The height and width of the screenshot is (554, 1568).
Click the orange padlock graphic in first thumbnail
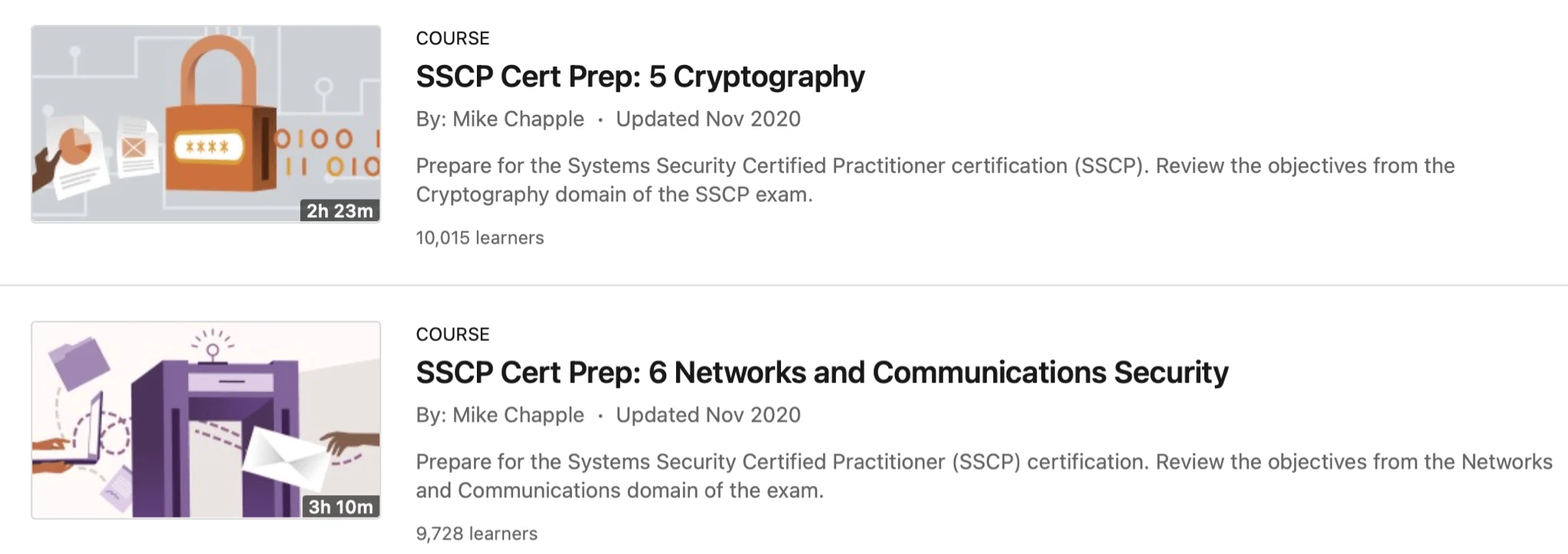[218, 115]
